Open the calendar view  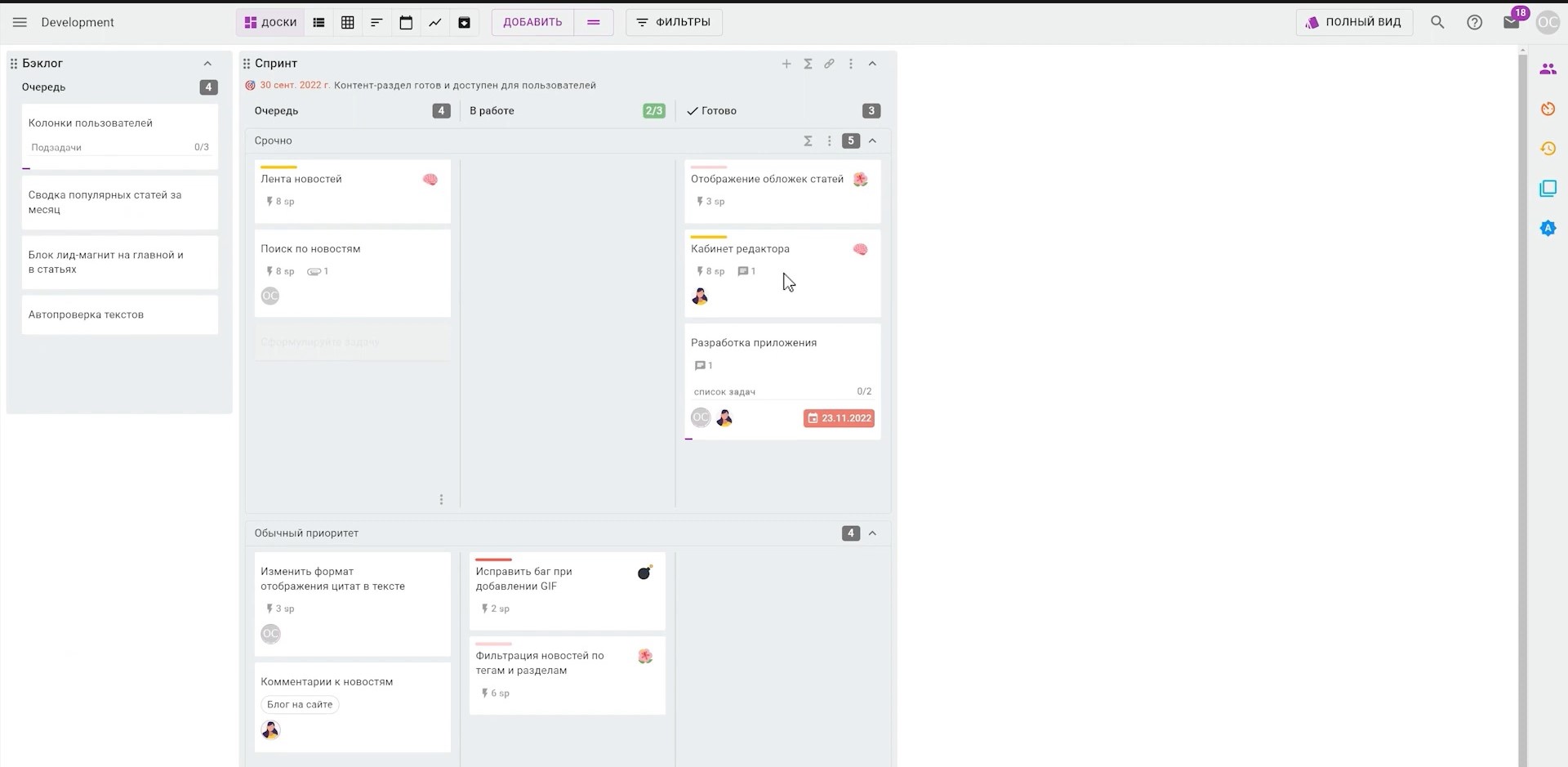click(406, 22)
